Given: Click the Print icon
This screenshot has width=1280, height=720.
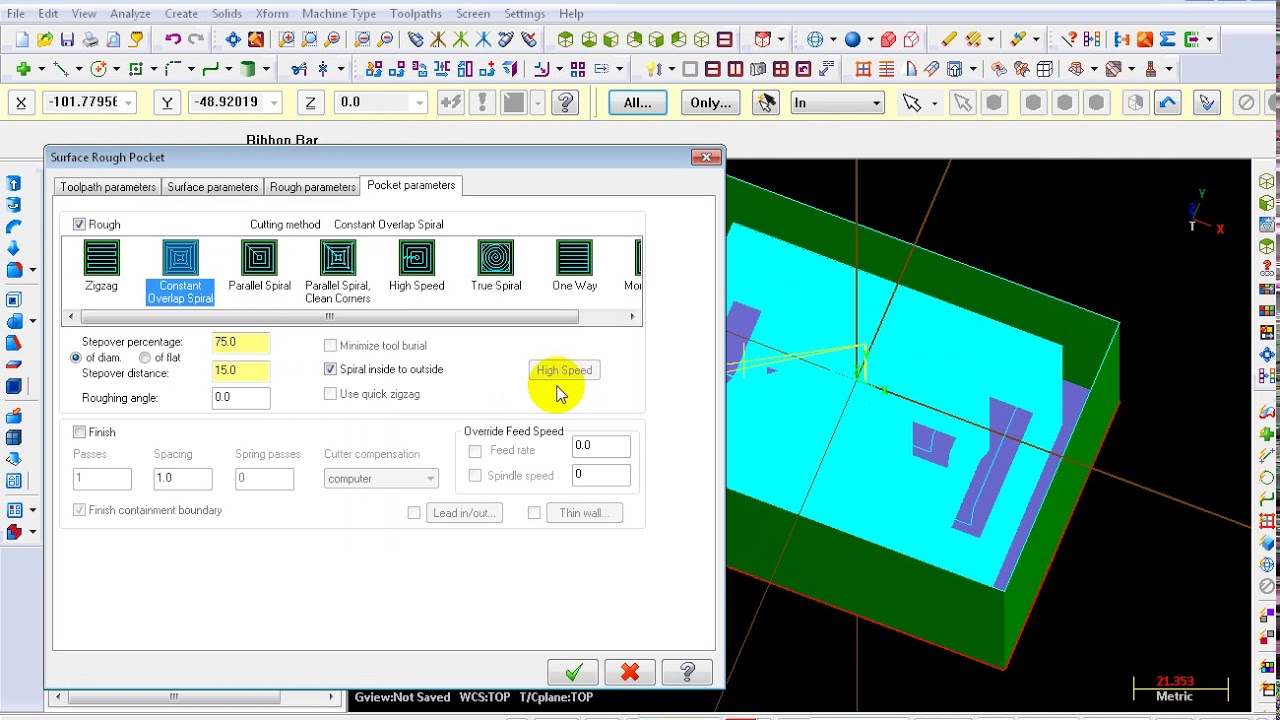Looking at the screenshot, I should 90,40.
